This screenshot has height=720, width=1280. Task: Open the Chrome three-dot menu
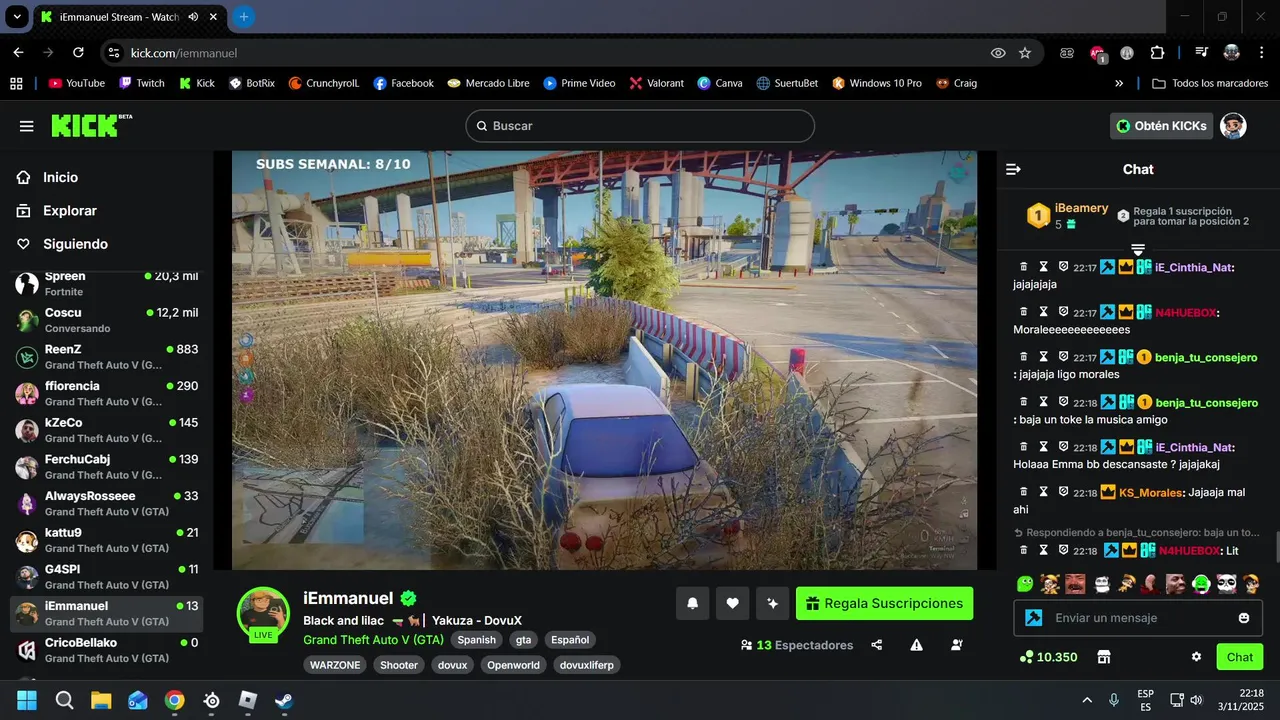pyautogui.click(x=1261, y=53)
